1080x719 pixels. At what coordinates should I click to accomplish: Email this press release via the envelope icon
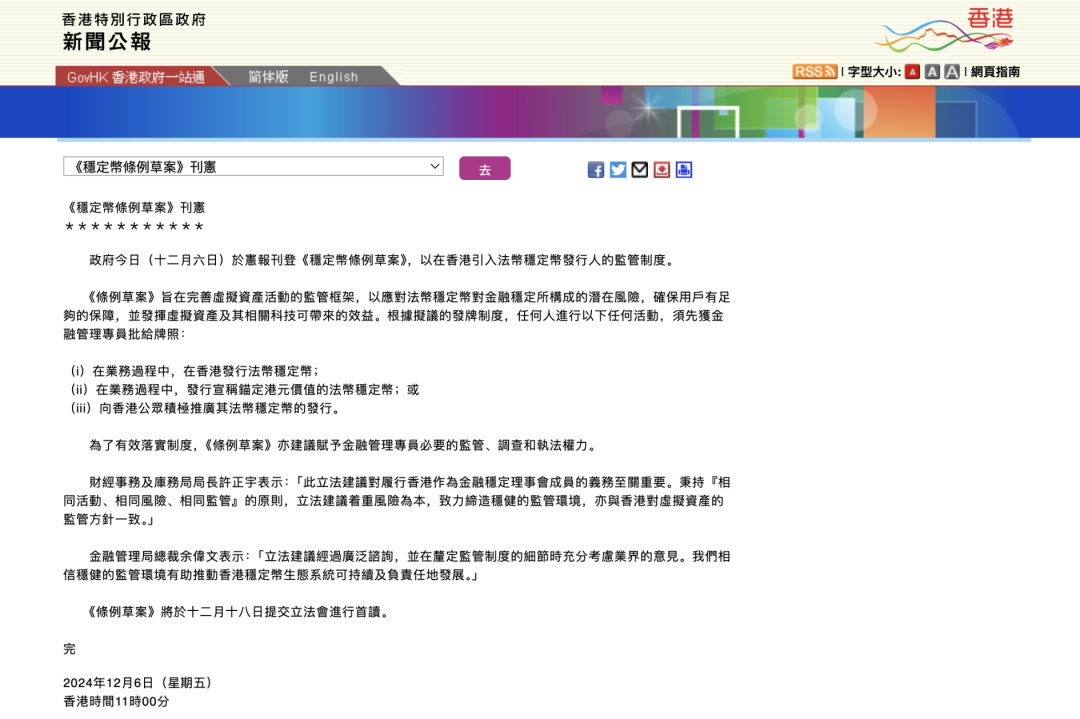tap(640, 170)
